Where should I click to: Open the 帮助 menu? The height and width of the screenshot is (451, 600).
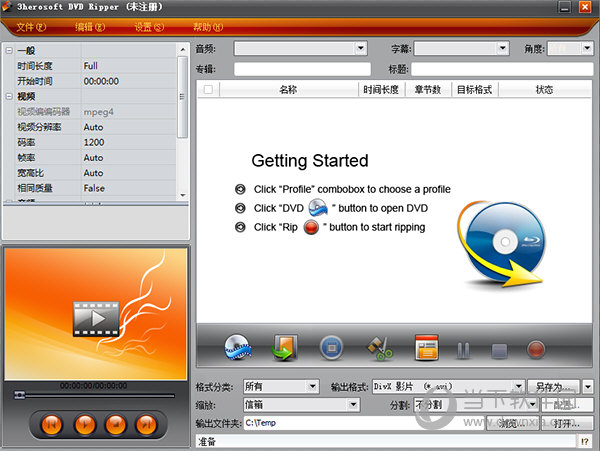[208, 27]
